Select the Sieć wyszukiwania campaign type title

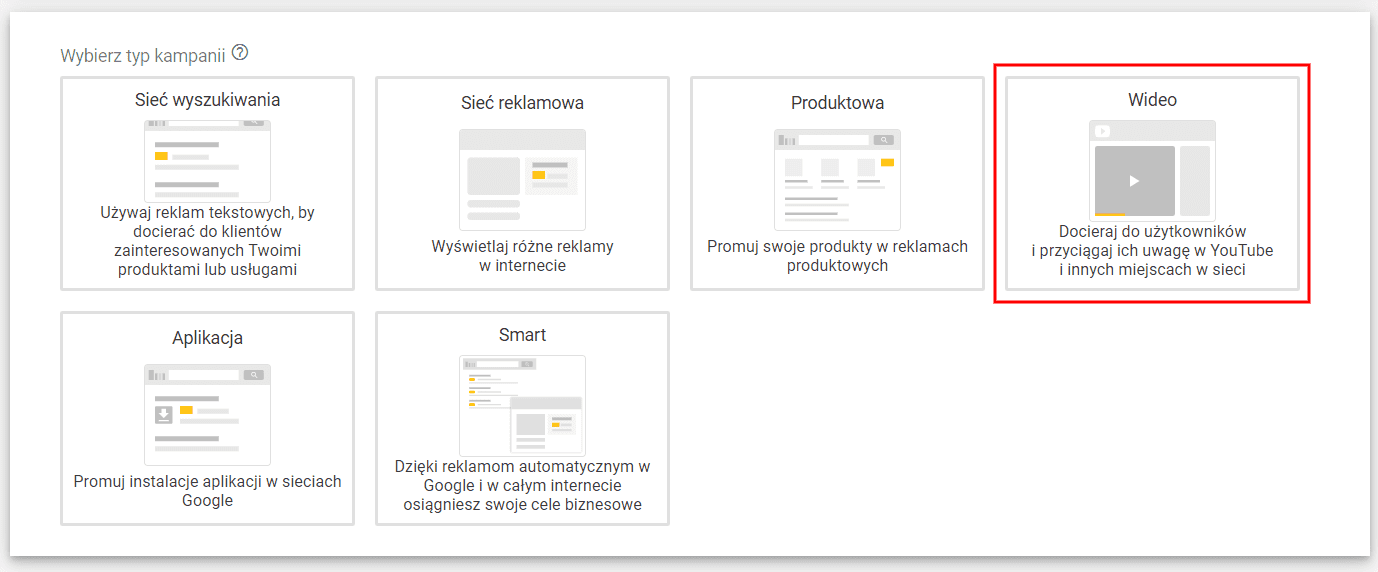(x=207, y=100)
